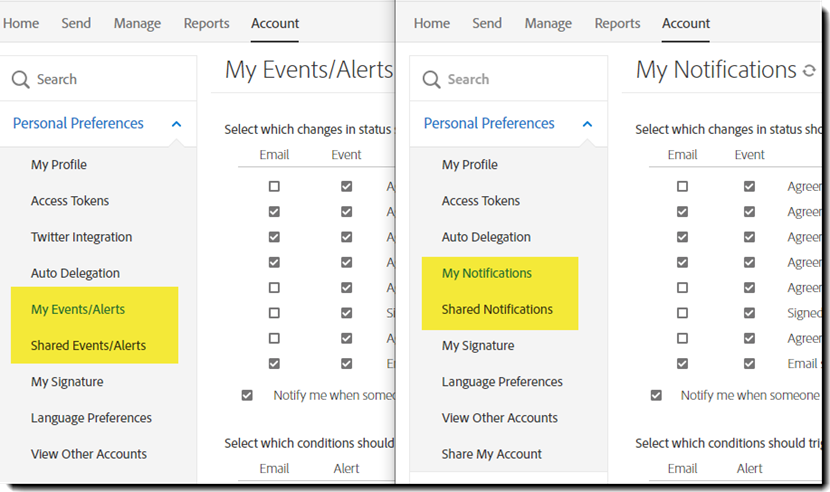
Task: Collapse Personal Preferences in the left panel
Action: pyautogui.click(x=177, y=124)
